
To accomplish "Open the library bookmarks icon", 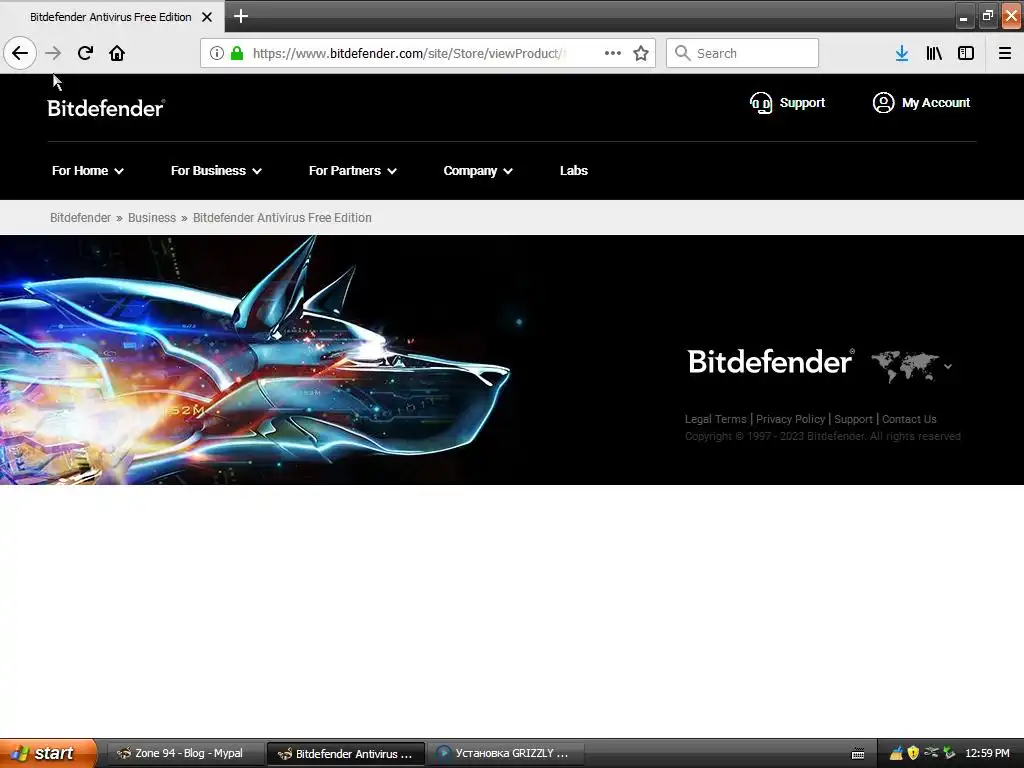I will point(934,53).
